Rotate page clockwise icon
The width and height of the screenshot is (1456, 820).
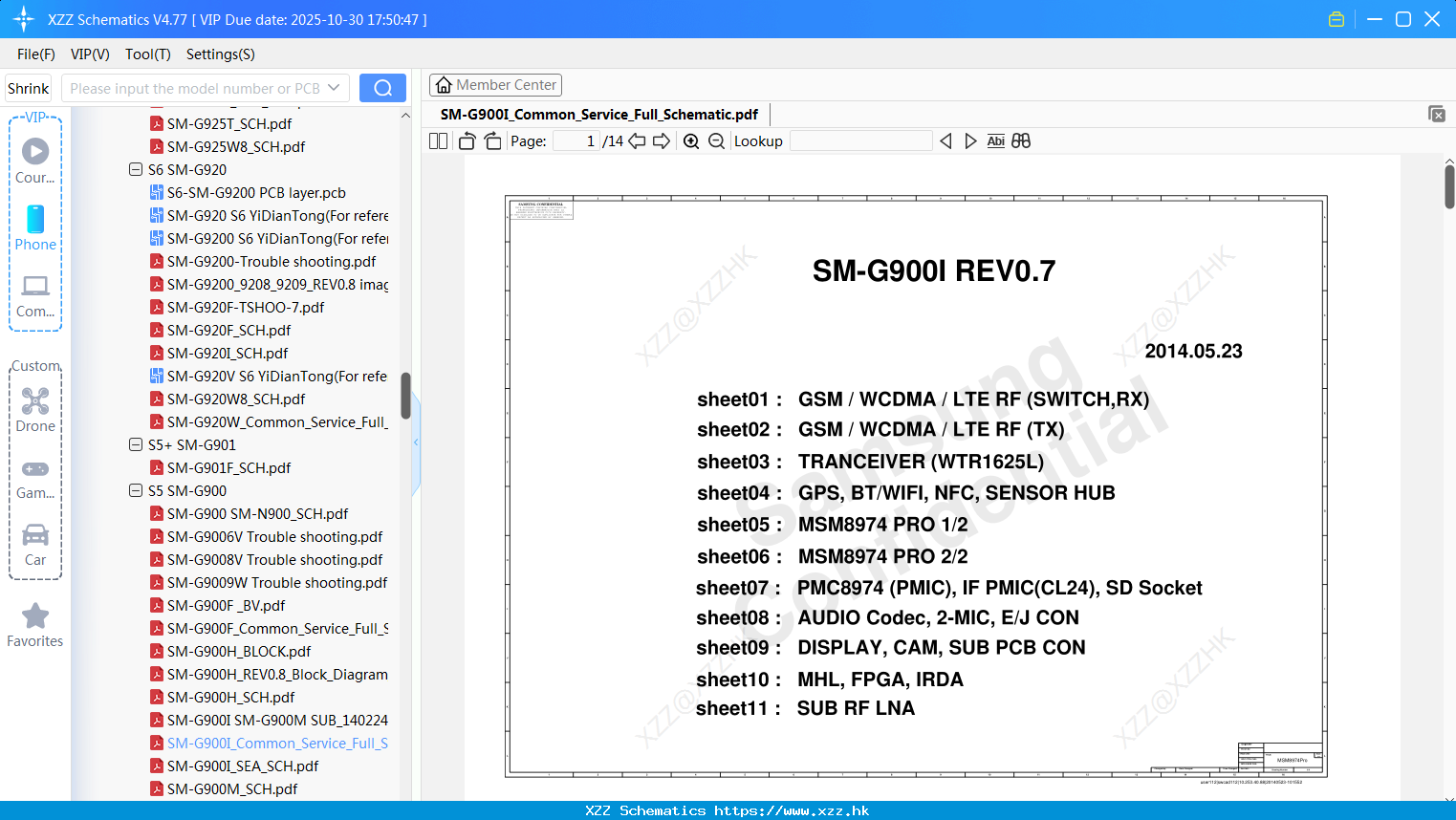coord(492,140)
